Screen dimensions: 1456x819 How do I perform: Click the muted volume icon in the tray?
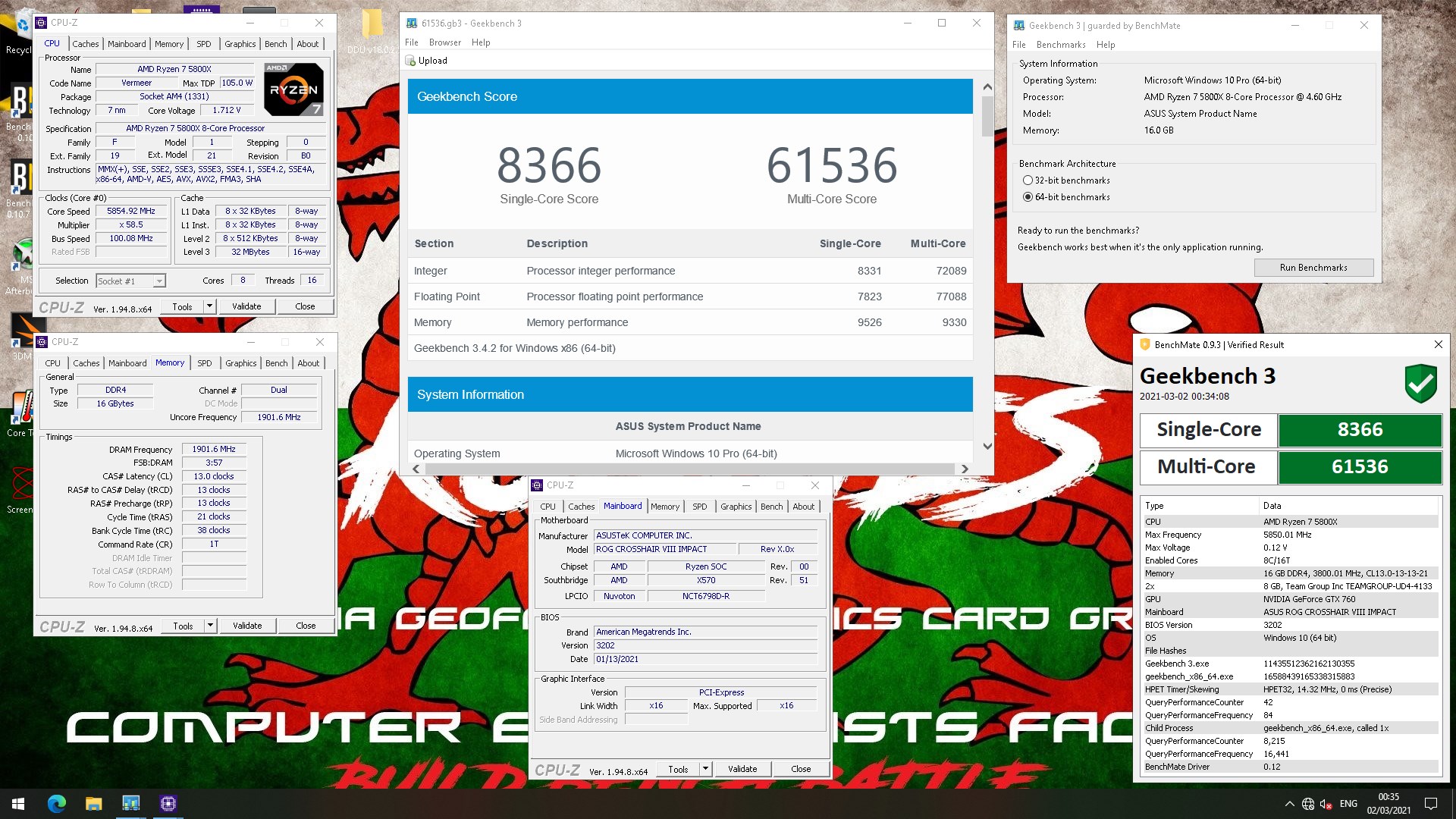[1326, 804]
